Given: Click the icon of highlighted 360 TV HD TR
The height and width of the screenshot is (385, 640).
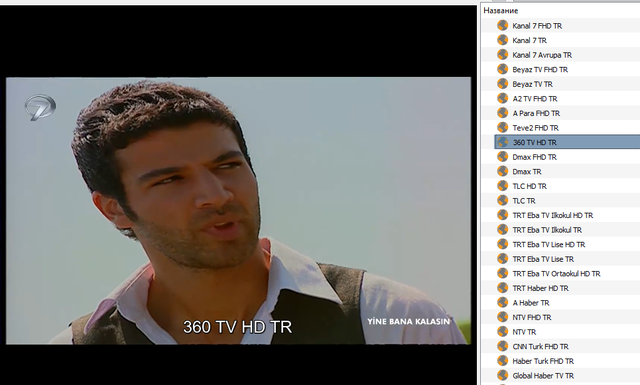Looking at the screenshot, I should [502, 142].
